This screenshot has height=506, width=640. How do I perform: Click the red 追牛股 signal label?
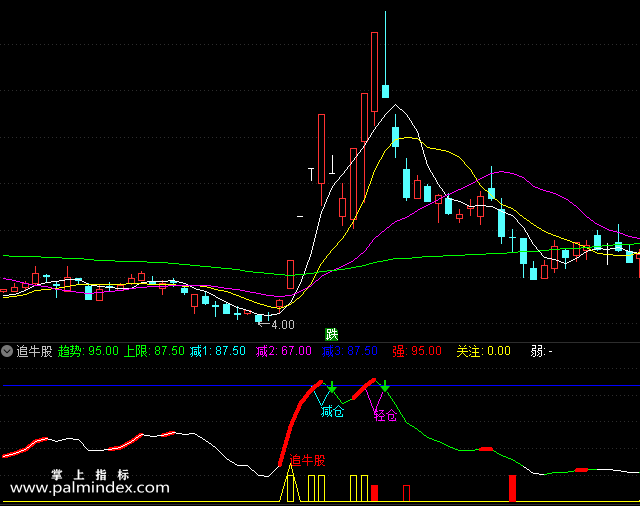click(x=307, y=460)
